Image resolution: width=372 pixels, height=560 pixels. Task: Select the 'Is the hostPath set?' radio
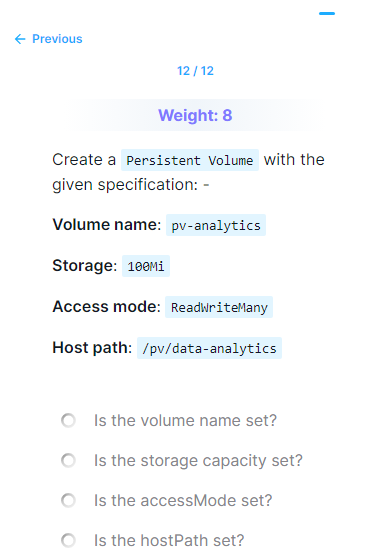pos(68,540)
